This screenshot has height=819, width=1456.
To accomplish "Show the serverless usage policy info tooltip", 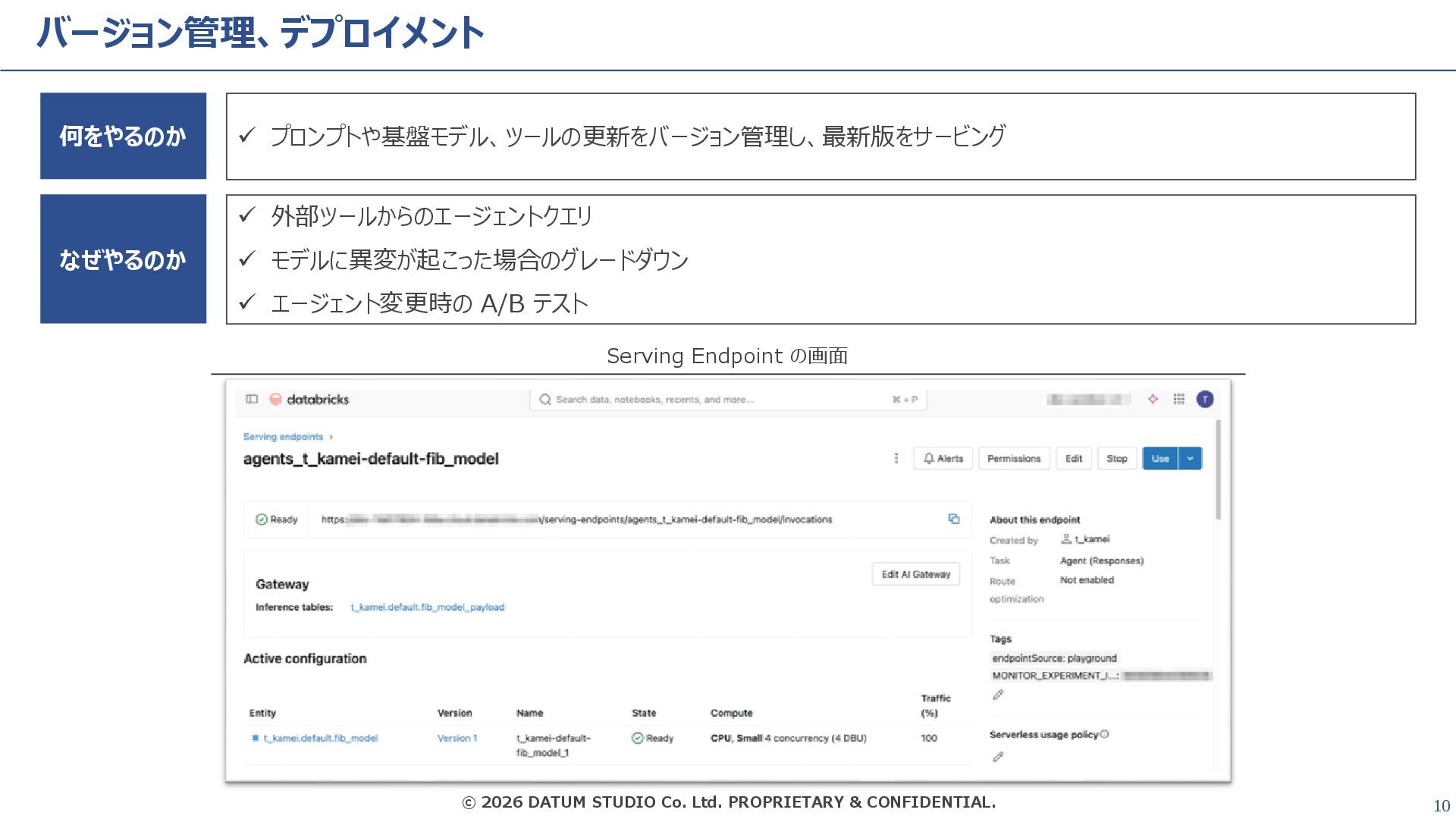I will point(1104,734).
